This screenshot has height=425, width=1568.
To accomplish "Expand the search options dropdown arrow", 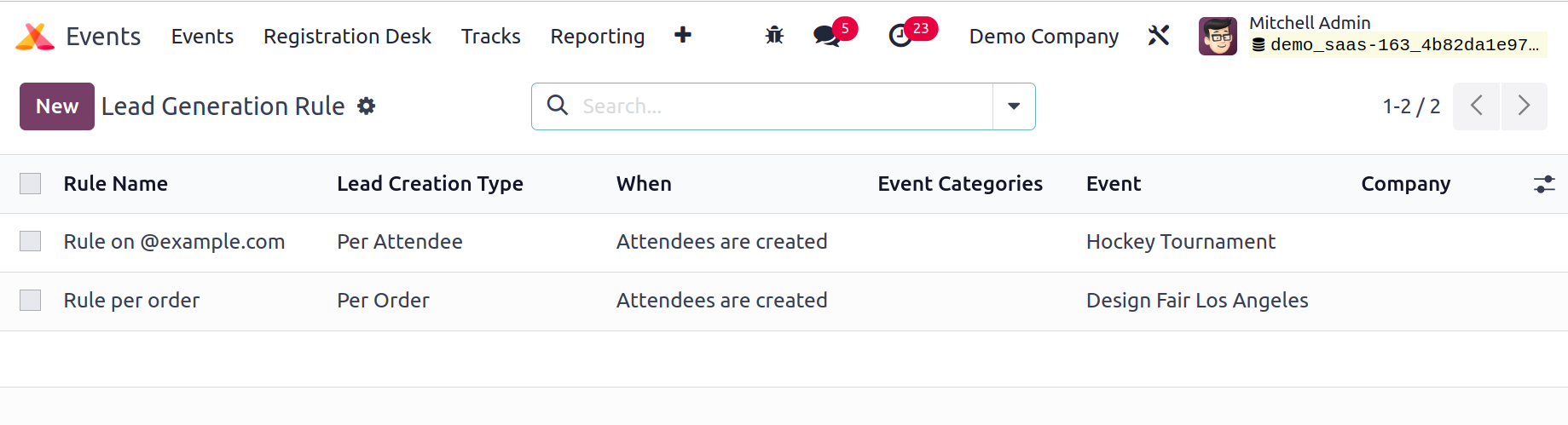I will pos(1014,106).
